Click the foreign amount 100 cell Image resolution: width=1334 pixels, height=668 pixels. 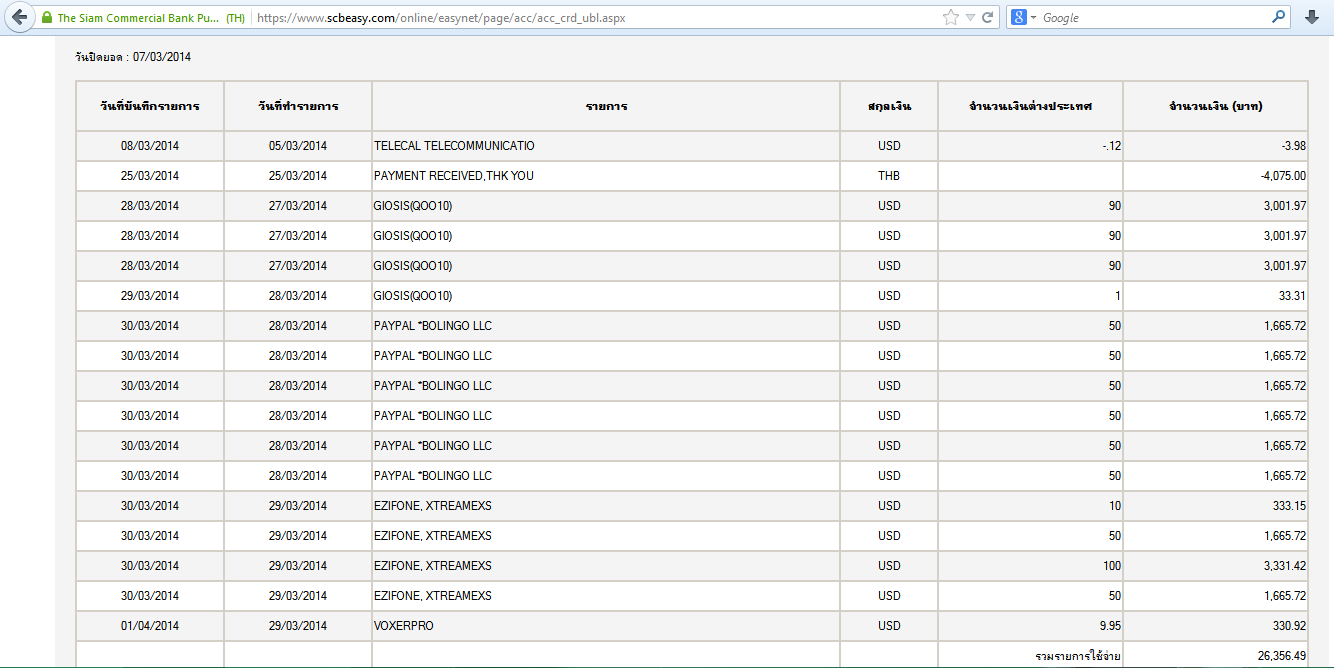click(1030, 566)
